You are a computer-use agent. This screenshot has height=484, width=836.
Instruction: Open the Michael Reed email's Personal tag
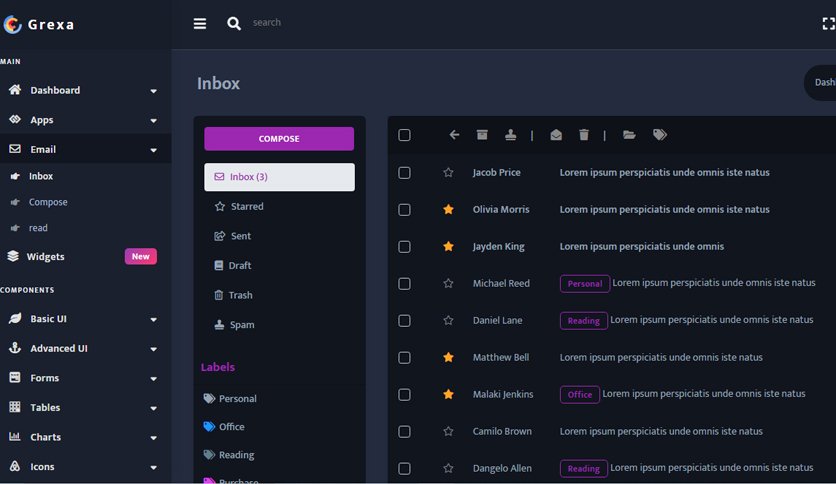[x=584, y=284]
